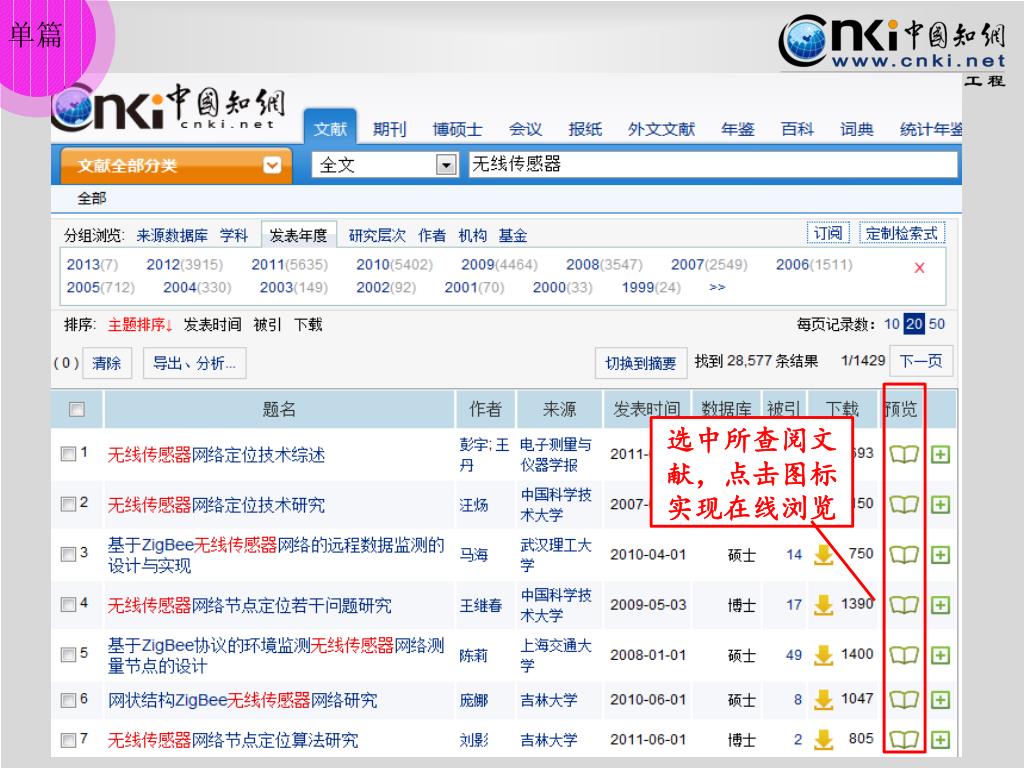Screen dimensions: 1024x768
Task: Go to the 报纸 tab
Action: coord(585,129)
